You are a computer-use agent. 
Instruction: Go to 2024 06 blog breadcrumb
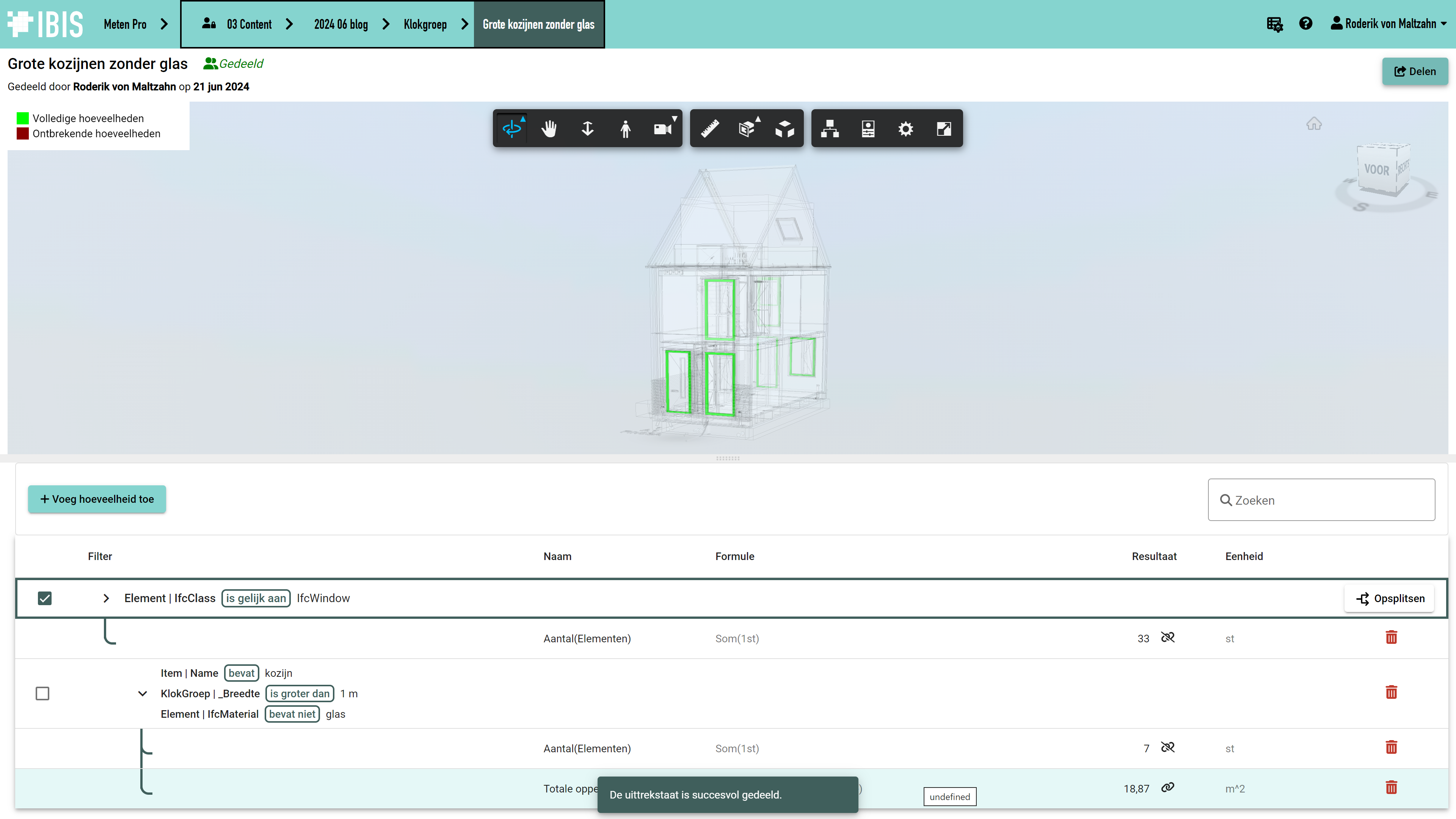(341, 24)
